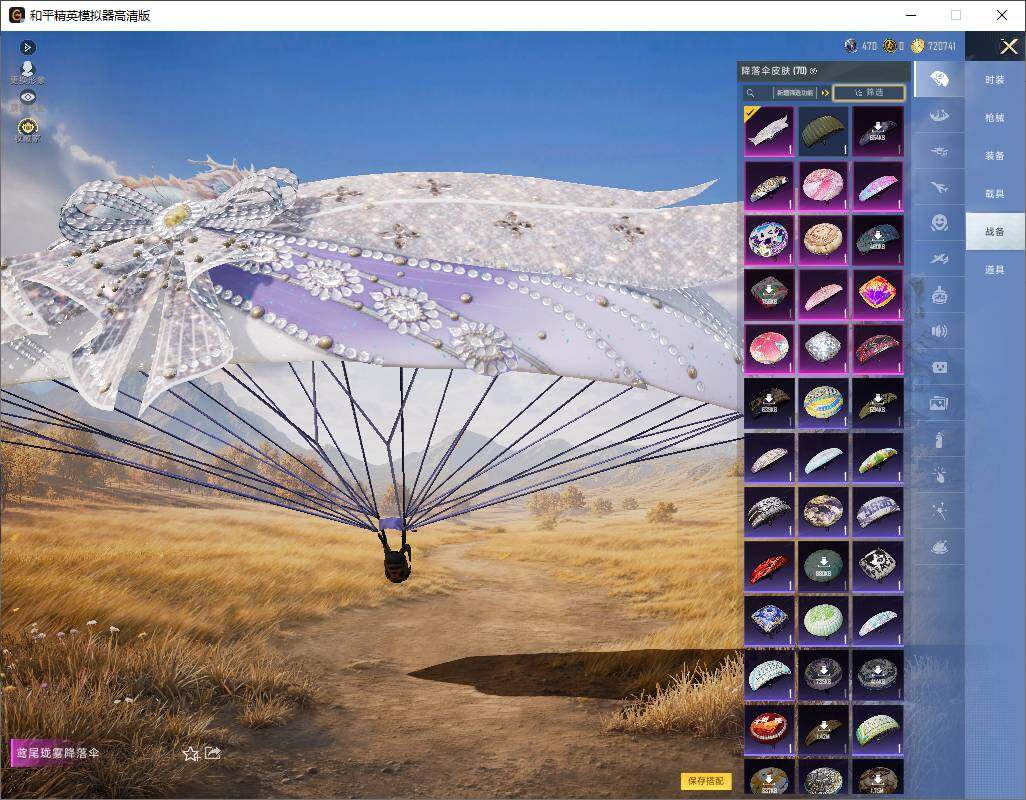The width and height of the screenshot is (1026, 800).
Task: Select the pink round cherry-blossom parachute
Action: [x=823, y=186]
